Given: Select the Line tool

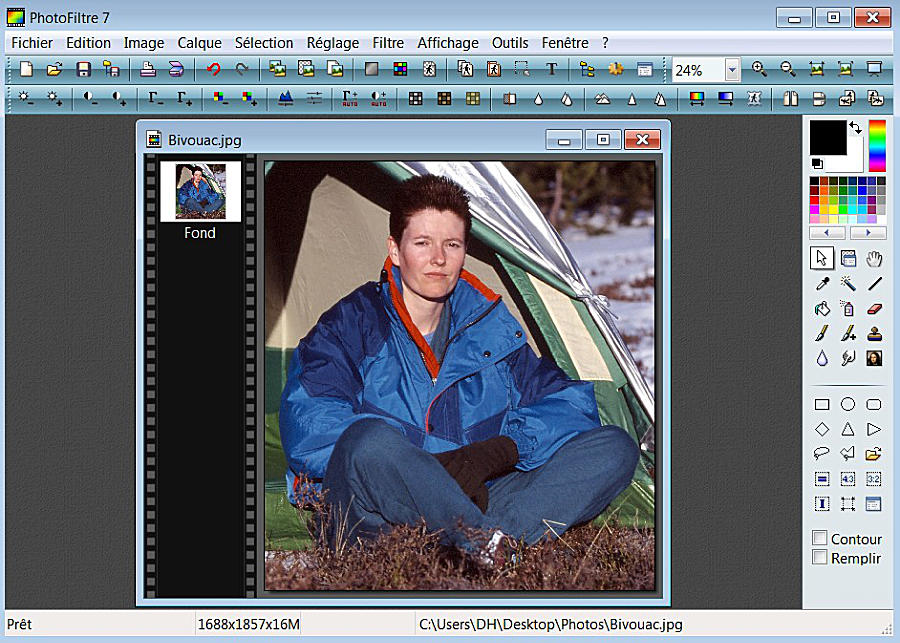Looking at the screenshot, I should coord(874,284).
